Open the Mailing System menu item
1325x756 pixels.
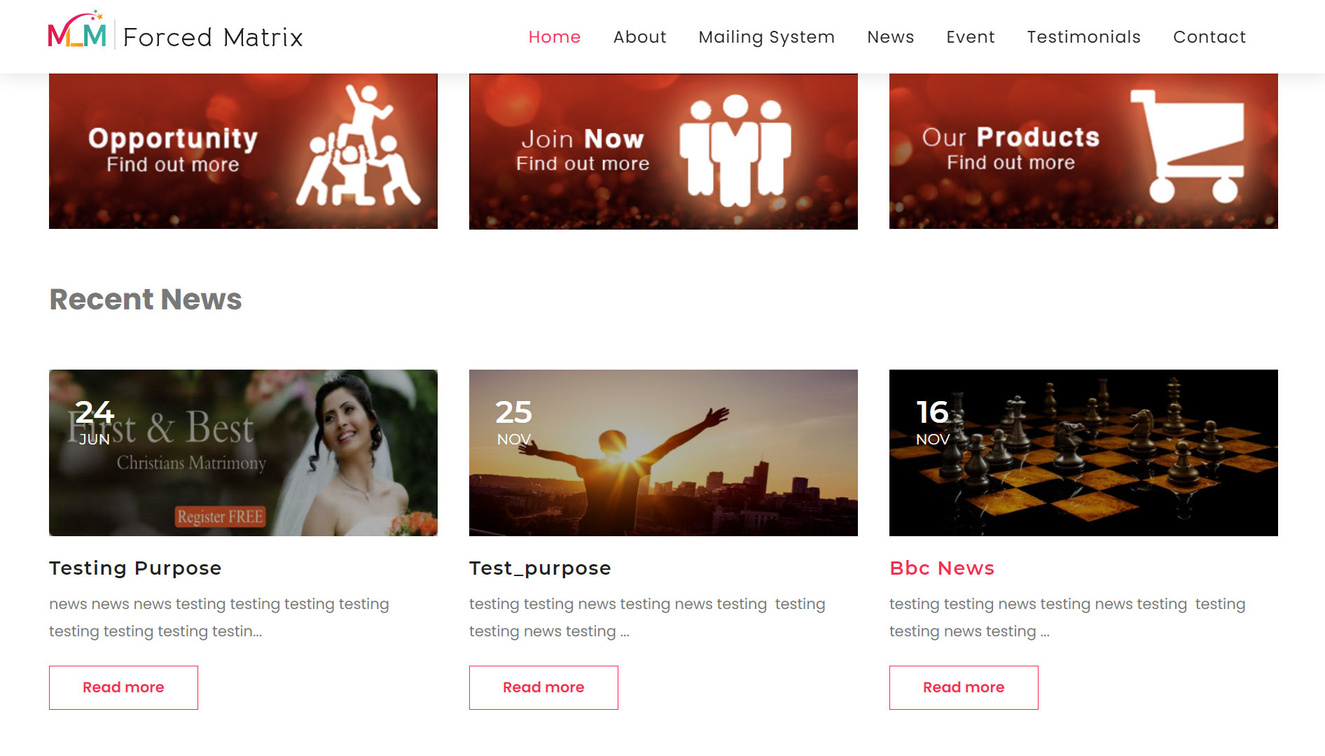[766, 37]
